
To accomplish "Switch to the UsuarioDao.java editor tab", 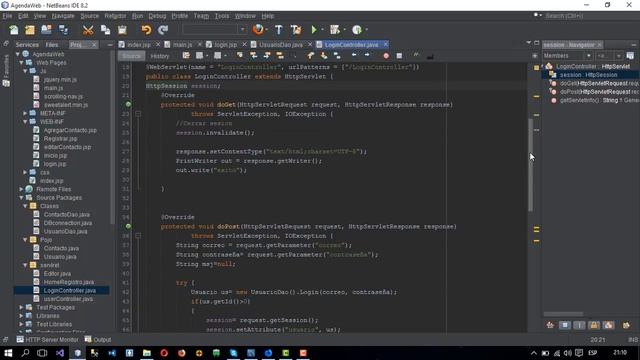I will pos(281,44).
